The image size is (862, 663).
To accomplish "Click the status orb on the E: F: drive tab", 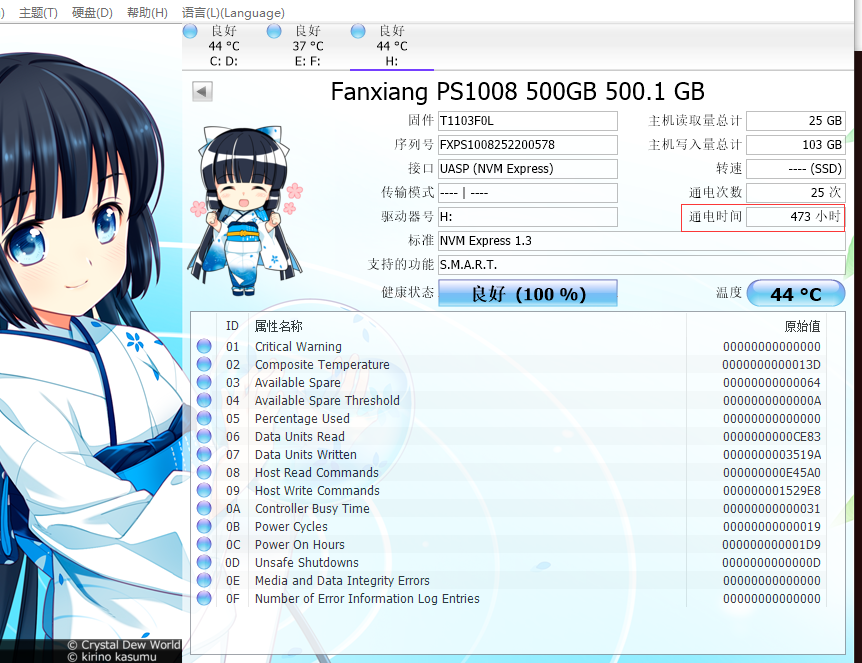I will 274,31.
